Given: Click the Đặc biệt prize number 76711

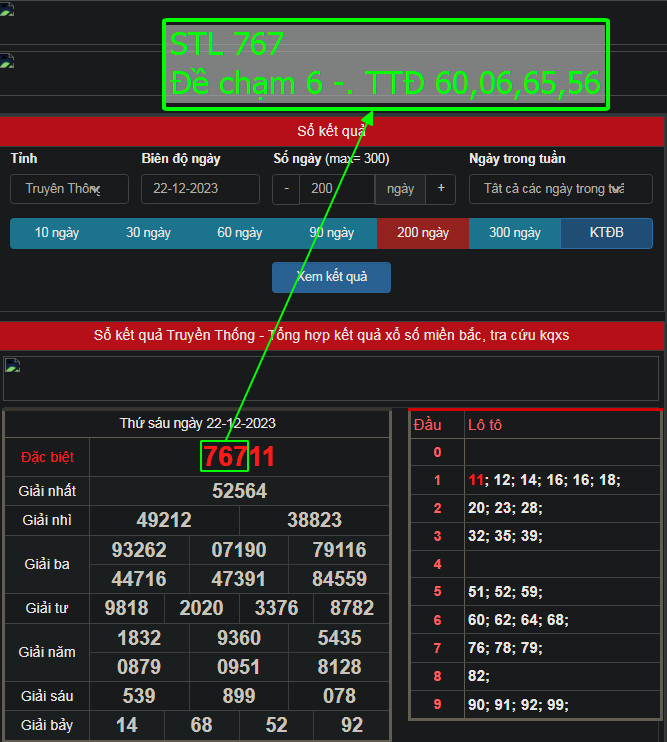Looking at the screenshot, I should (x=239, y=457).
